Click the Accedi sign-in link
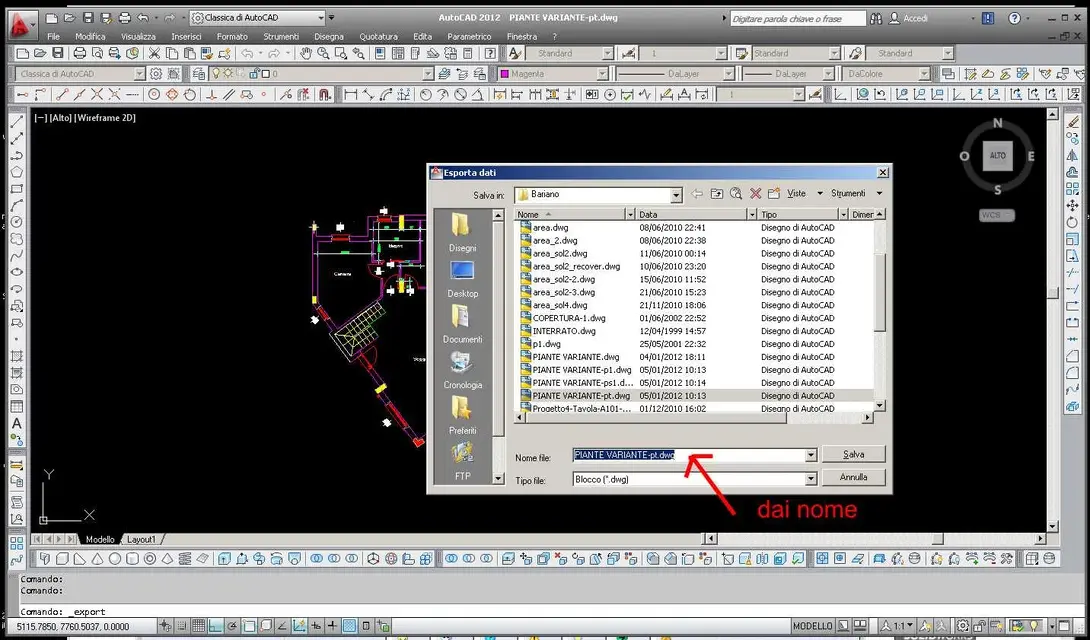 916,19
